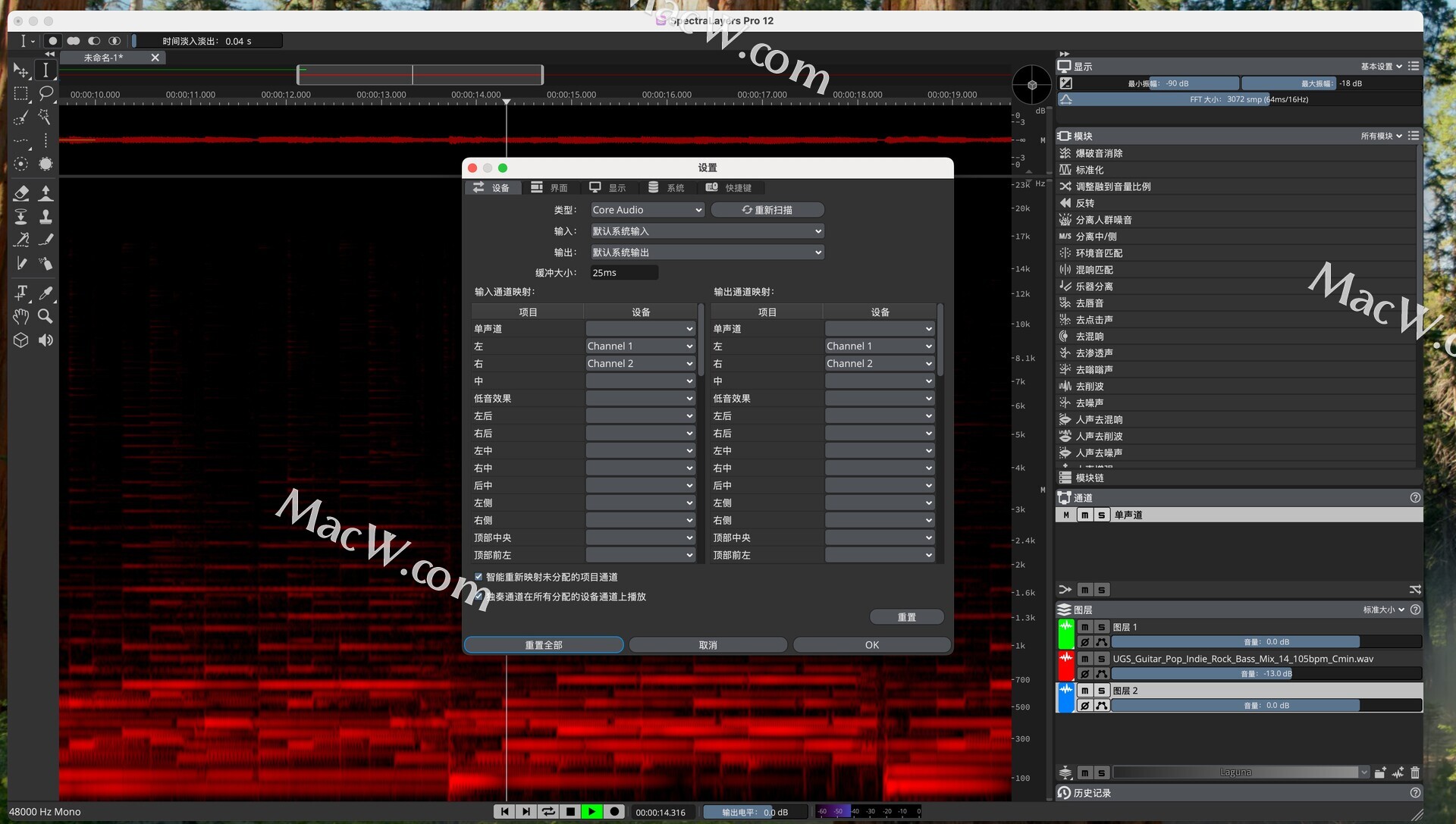
Task: Solo the 图层 1 layer
Action: [1101, 627]
